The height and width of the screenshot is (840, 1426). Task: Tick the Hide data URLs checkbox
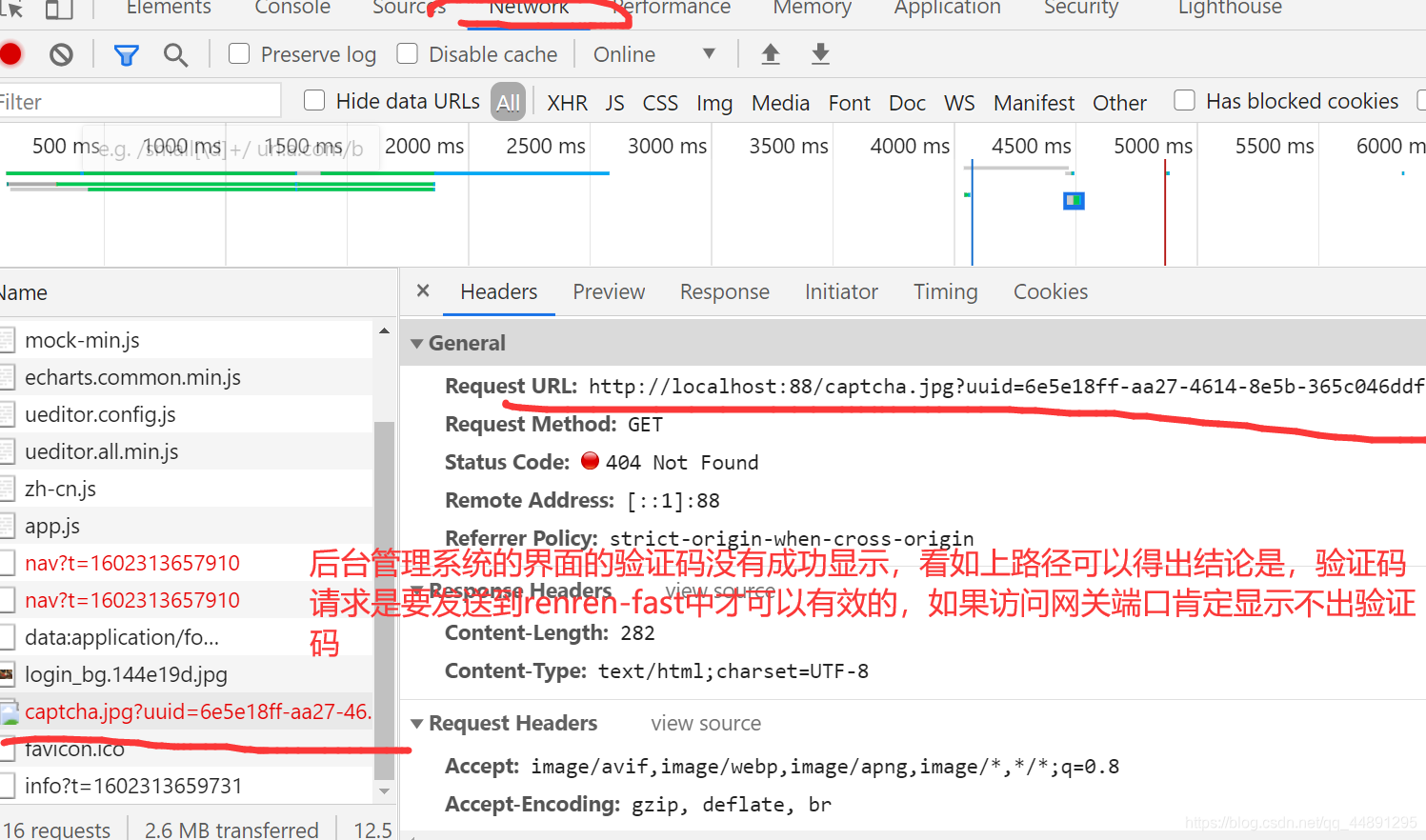tap(314, 100)
